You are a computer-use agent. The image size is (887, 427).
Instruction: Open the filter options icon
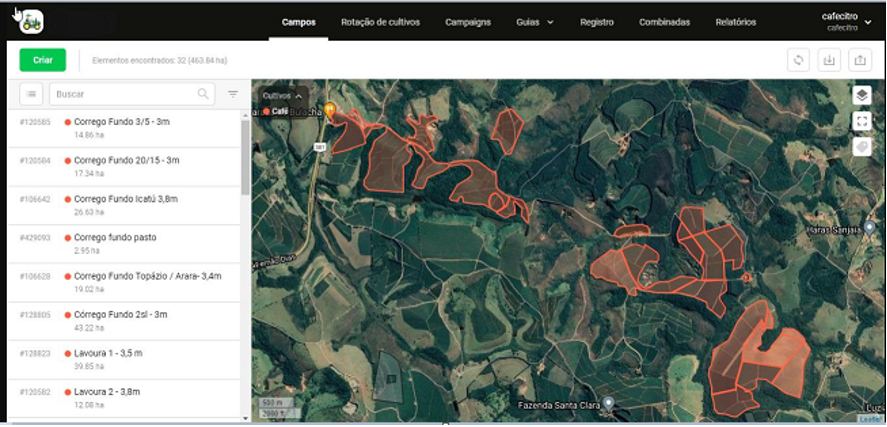233,94
